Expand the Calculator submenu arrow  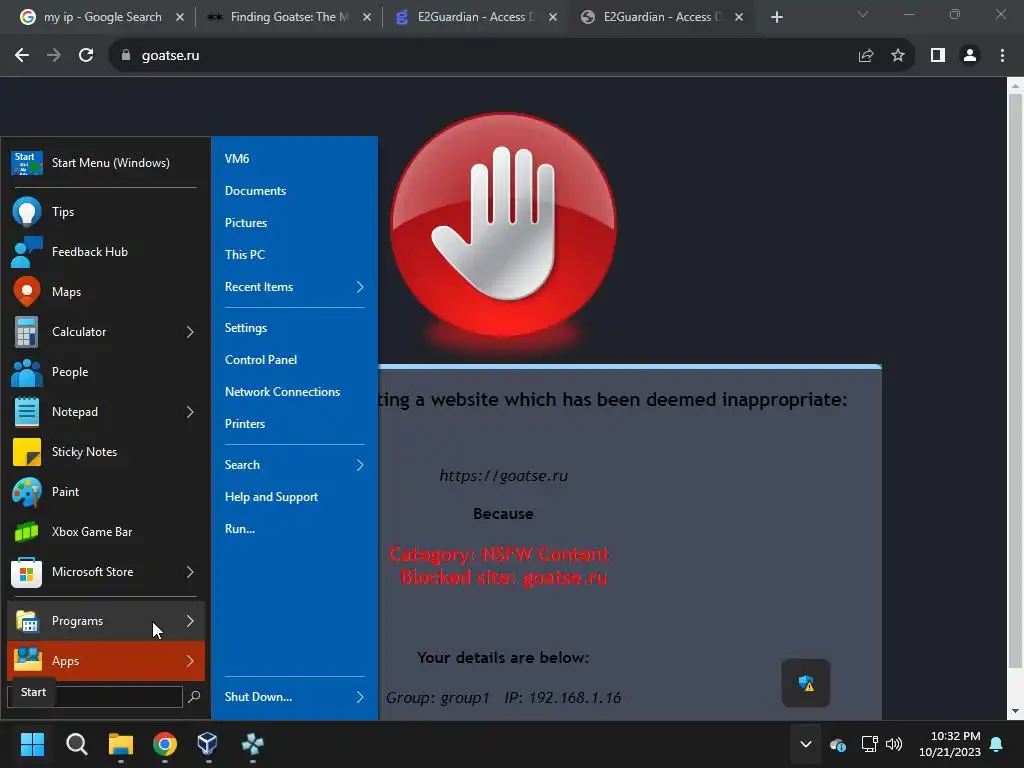[x=190, y=332]
